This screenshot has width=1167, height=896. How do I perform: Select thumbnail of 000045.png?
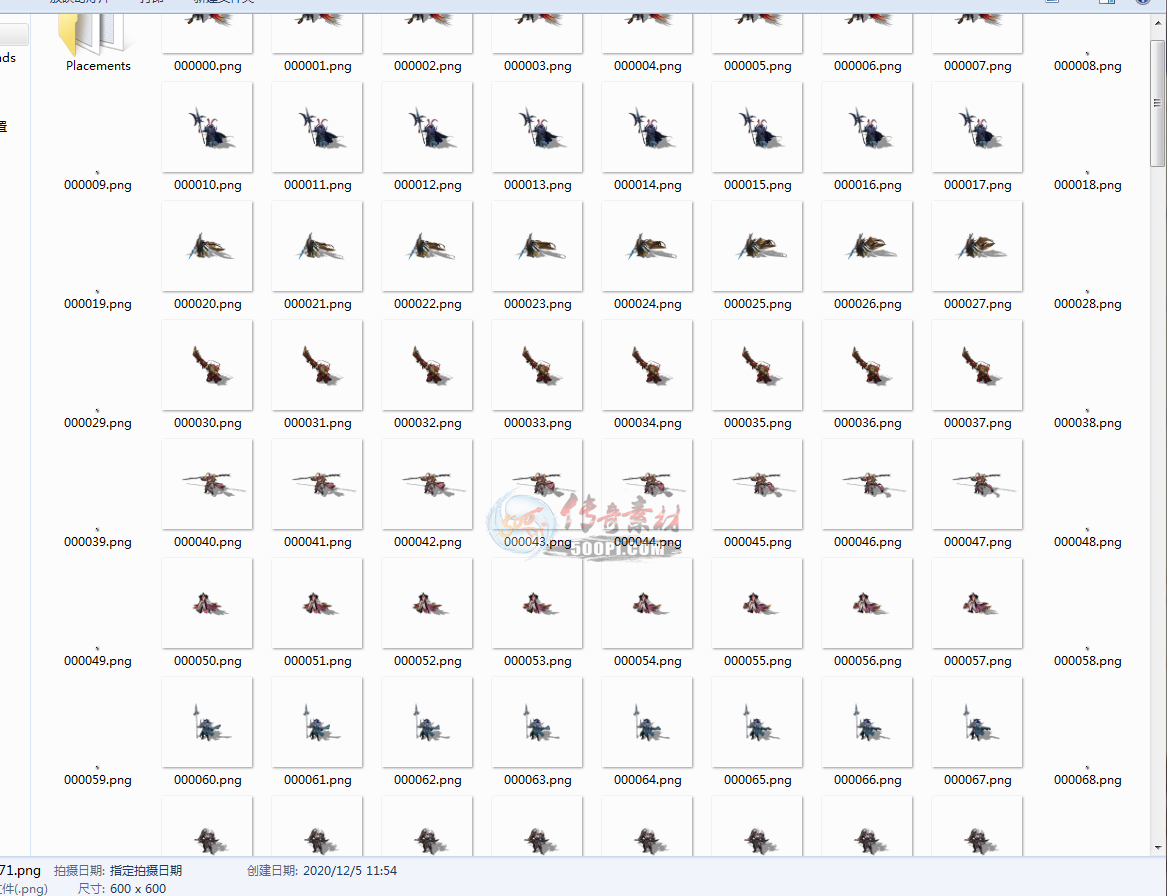pyautogui.click(x=757, y=484)
